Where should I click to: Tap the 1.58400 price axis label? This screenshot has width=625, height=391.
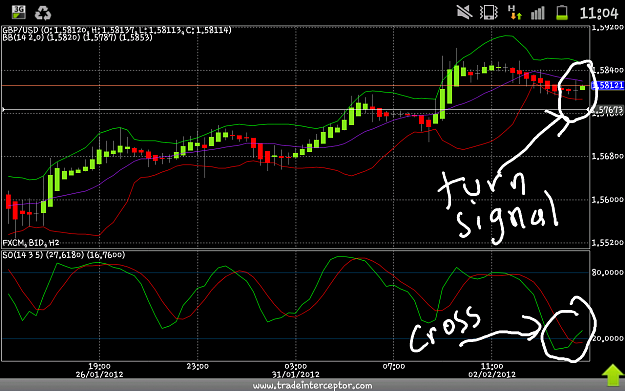pyautogui.click(x=607, y=70)
